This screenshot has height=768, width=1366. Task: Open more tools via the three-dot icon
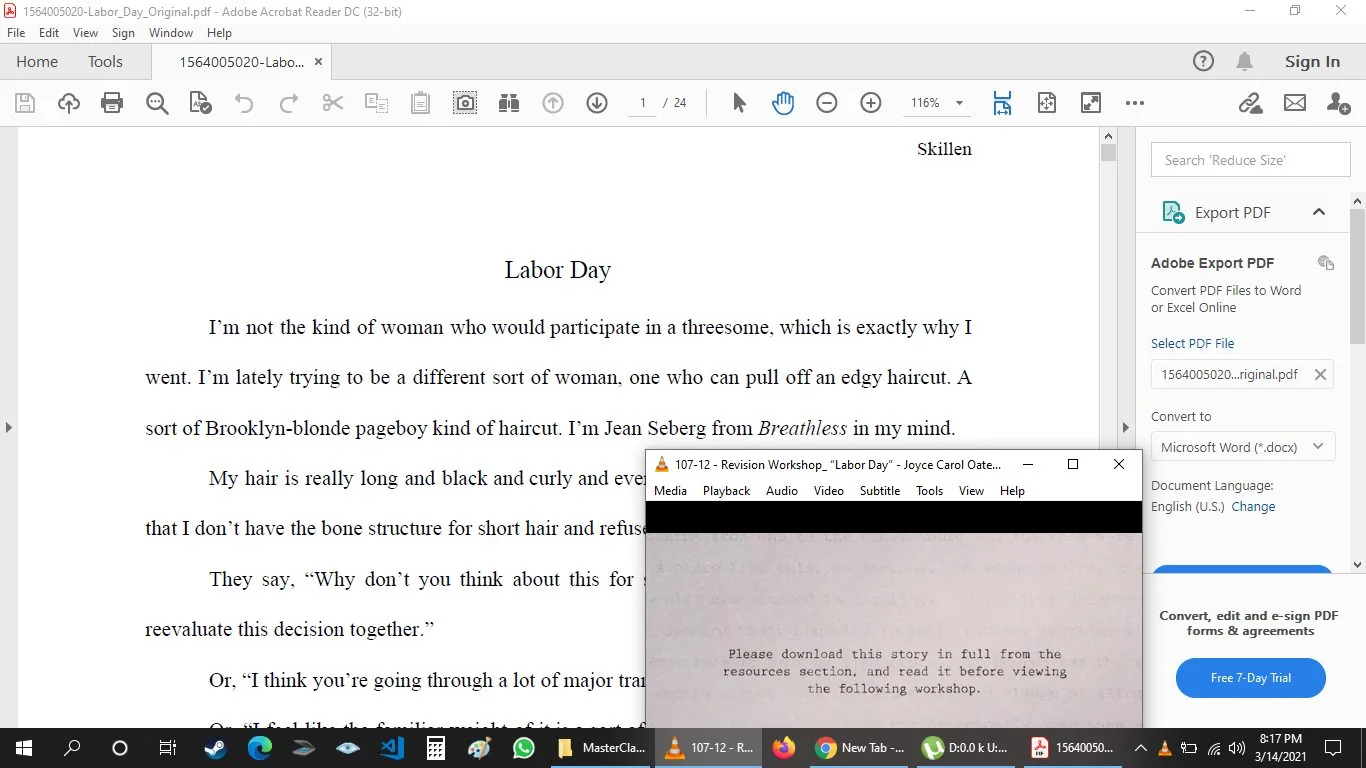[1135, 103]
